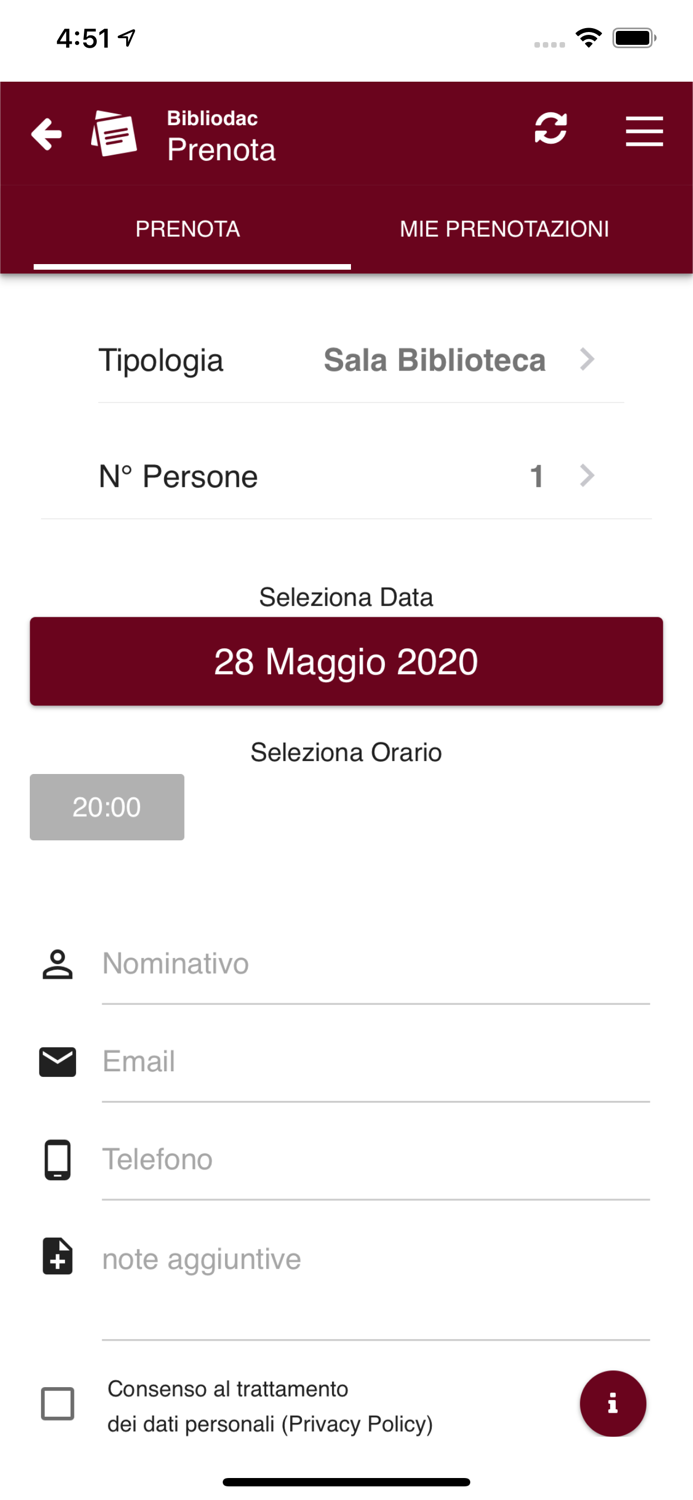693x1500 pixels.
Task: Select Sala Biblioteca to change room type
Action: (434, 360)
